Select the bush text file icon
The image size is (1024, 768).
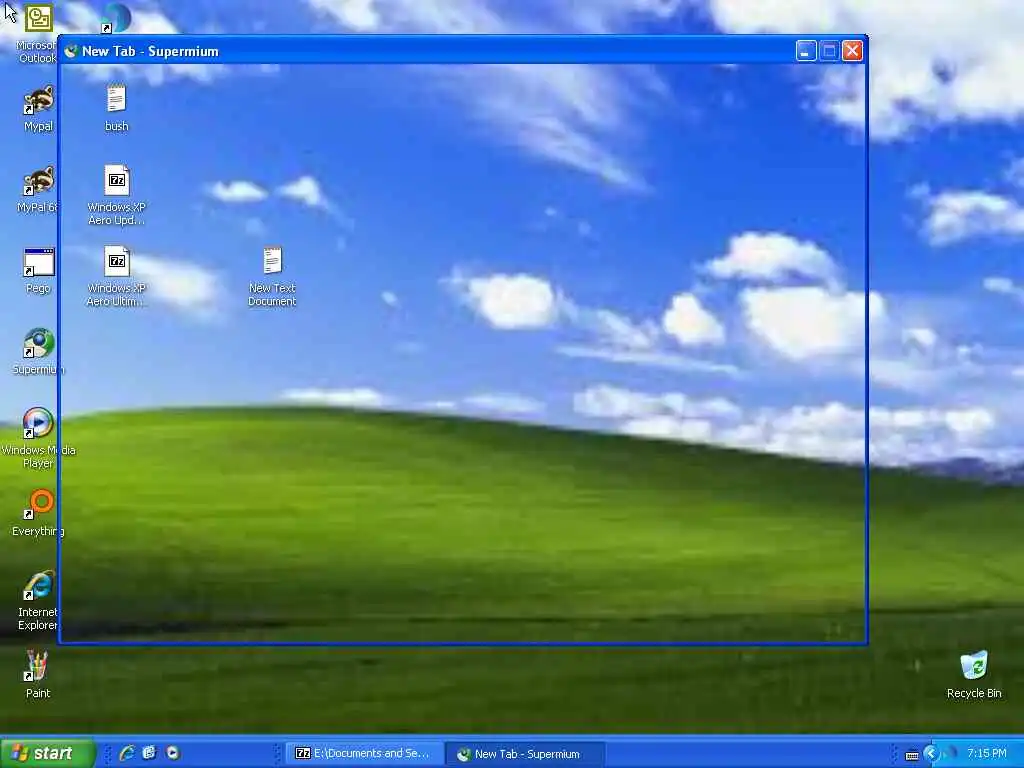pos(116,99)
